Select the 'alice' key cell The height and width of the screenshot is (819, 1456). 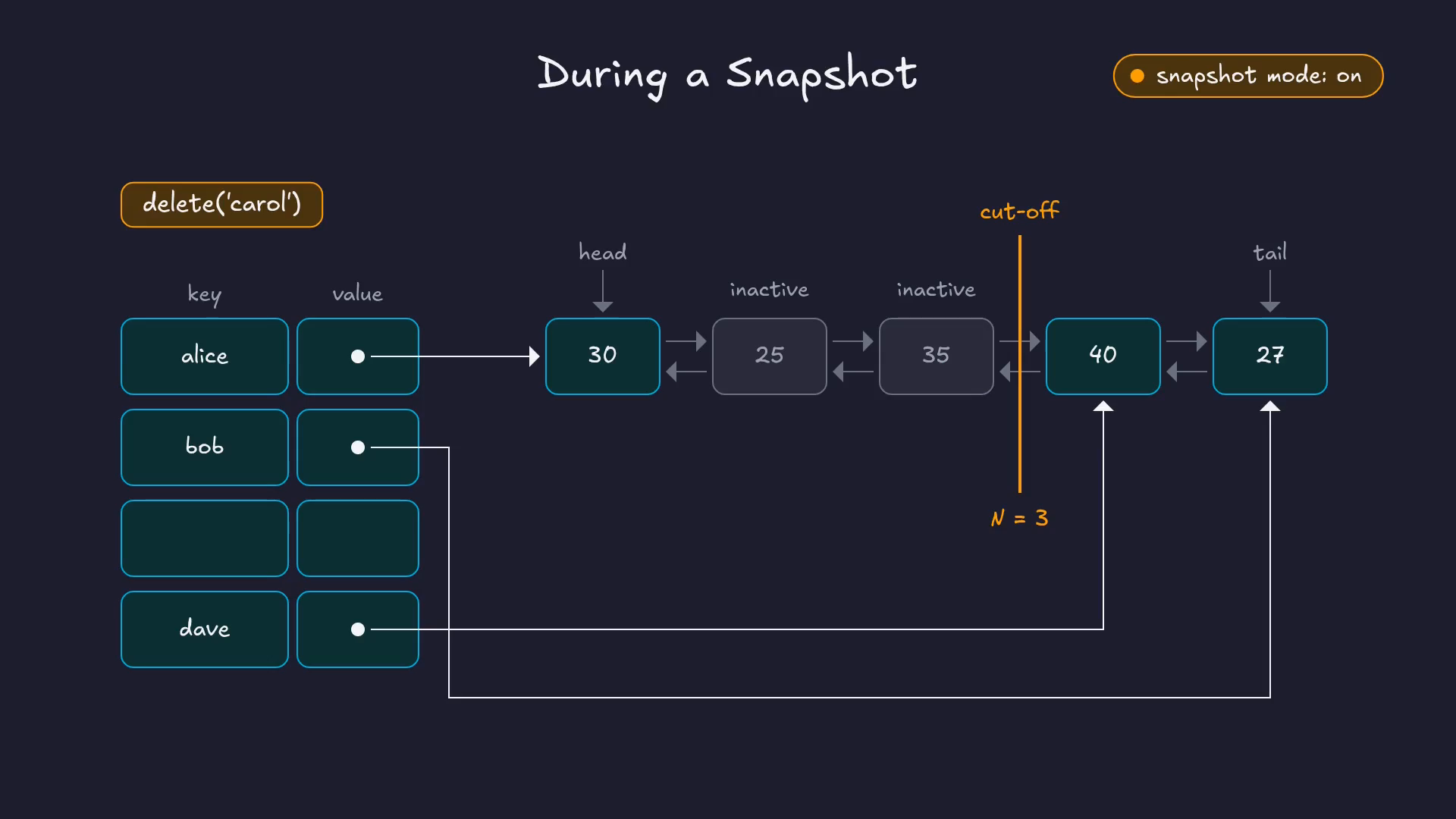[x=205, y=356]
